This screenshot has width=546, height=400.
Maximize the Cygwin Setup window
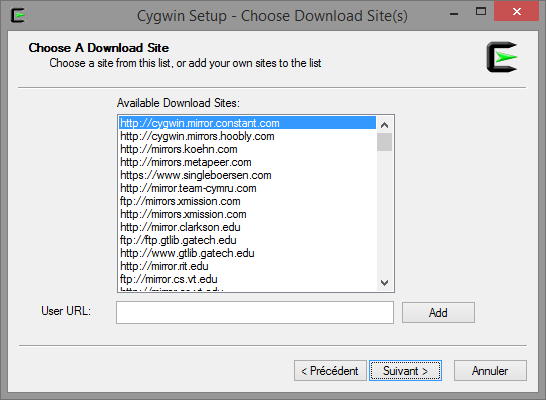tap(481, 12)
